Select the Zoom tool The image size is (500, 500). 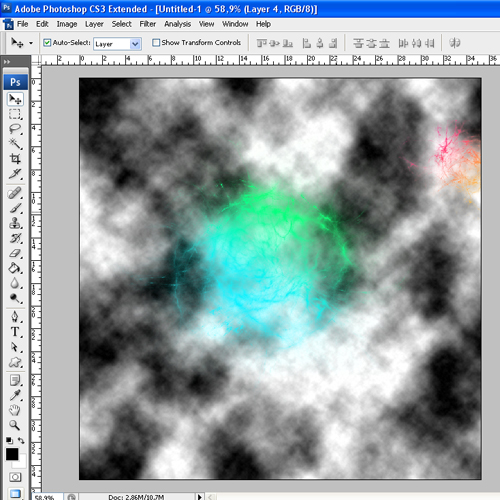pyautogui.click(x=15, y=425)
